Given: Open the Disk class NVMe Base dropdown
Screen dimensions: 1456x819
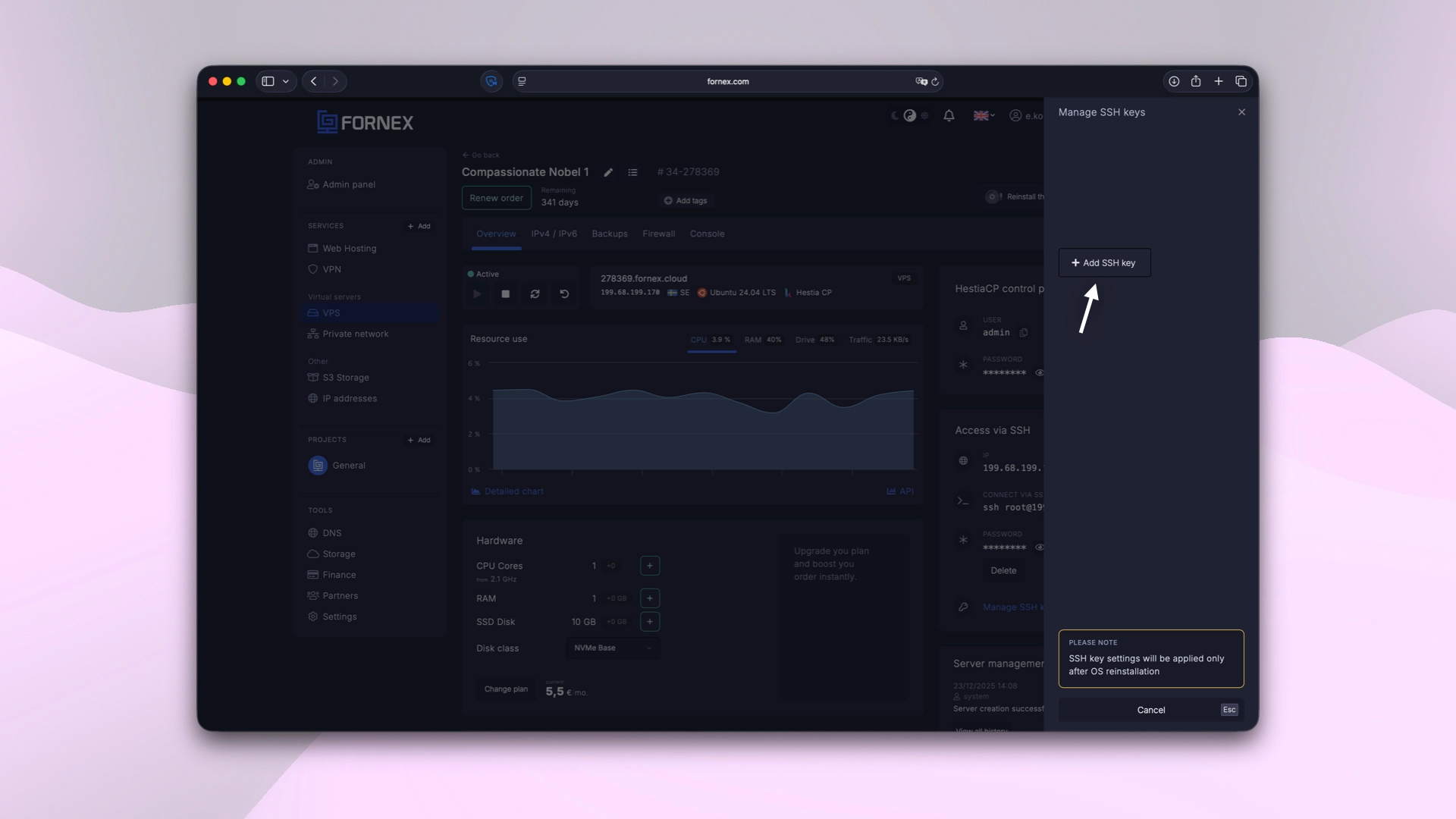Looking at the screenshot, I should (x=613, y=648).
